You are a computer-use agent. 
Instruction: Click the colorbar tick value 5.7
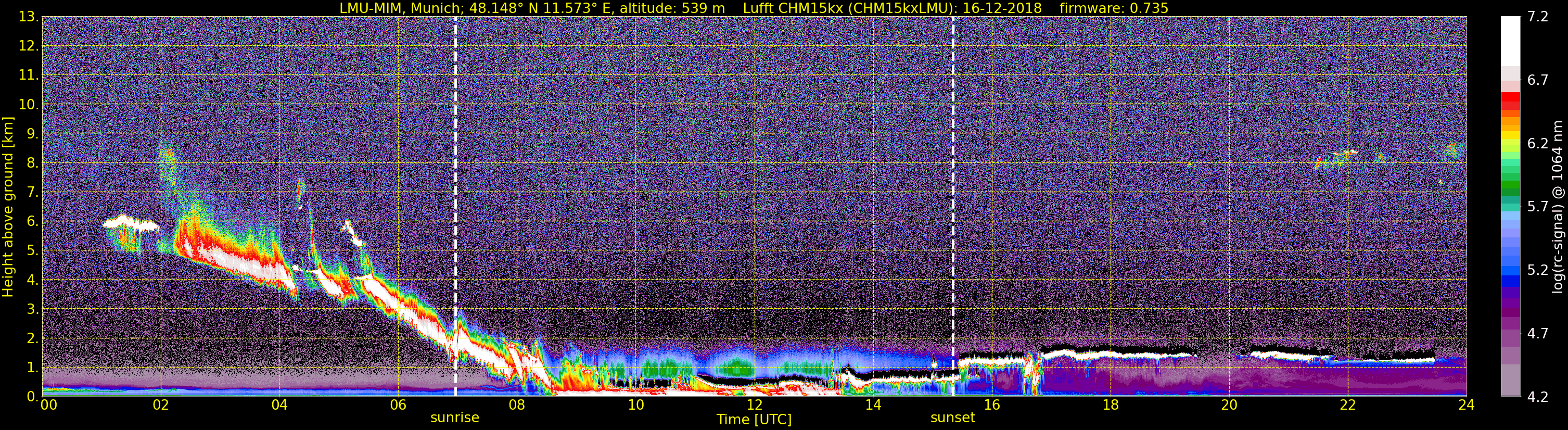[x=1538, y=207]
